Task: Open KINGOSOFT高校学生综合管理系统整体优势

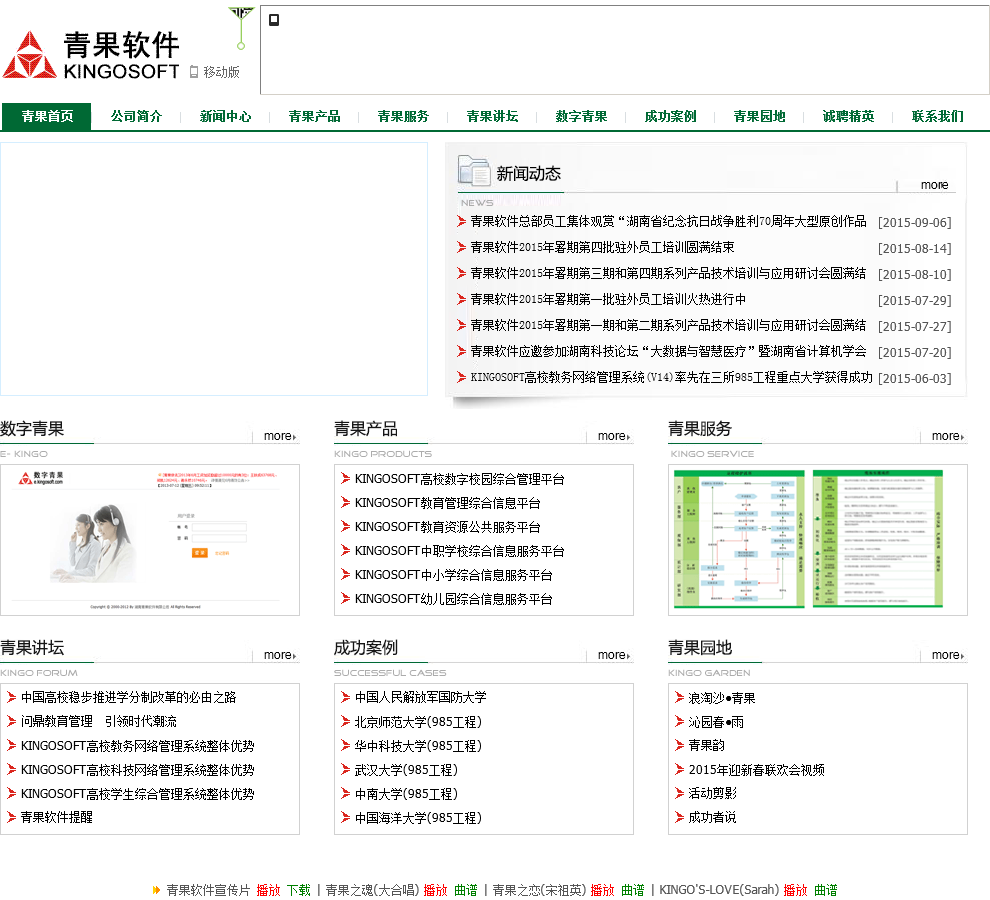Action: coord(138,794)
